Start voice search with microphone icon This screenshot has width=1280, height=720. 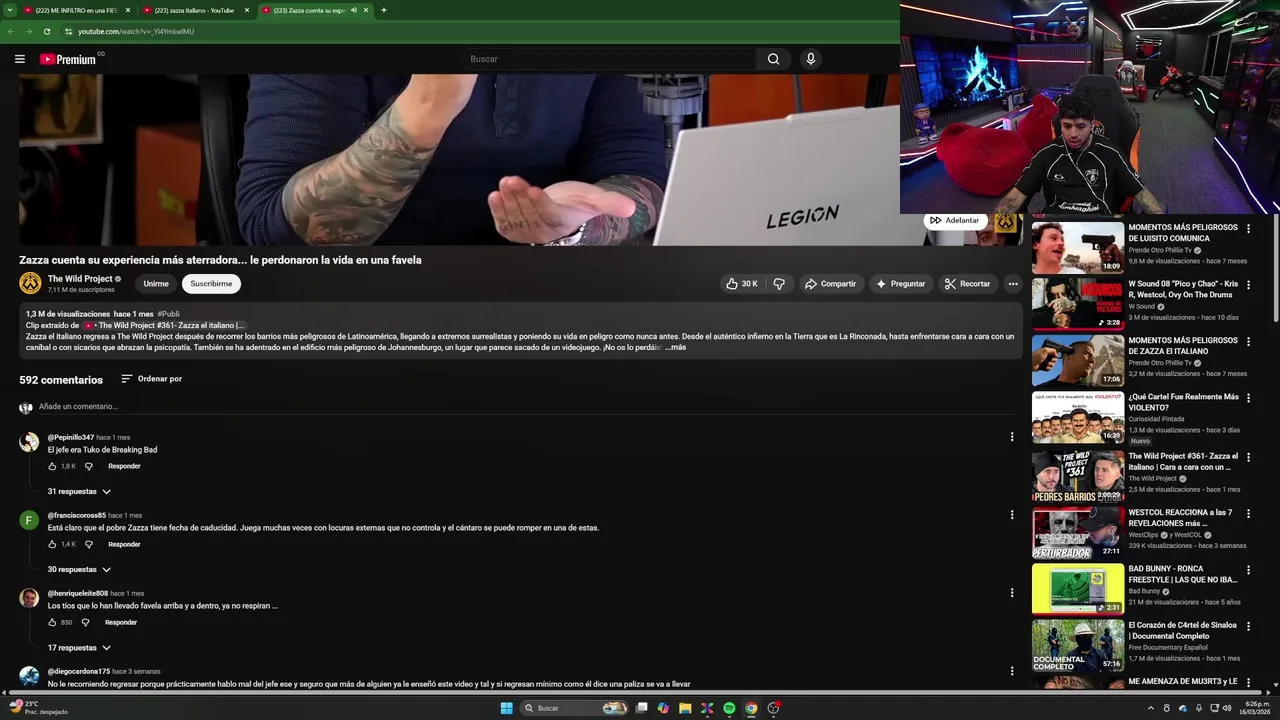point(811,59)
